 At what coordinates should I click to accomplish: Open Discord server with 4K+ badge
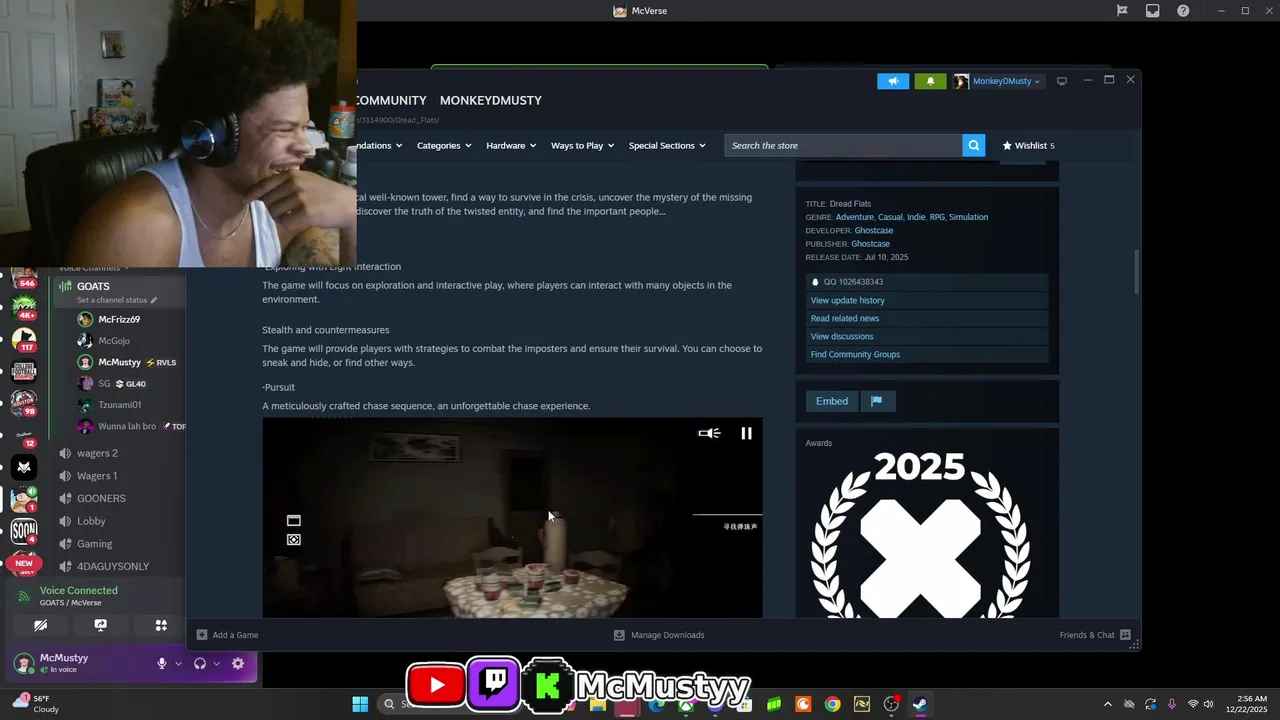coord(24,307)
